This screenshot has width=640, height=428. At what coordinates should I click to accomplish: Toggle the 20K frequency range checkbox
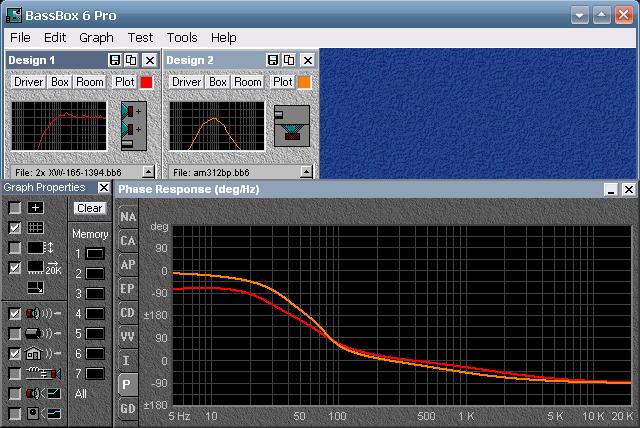click(15, 267)
